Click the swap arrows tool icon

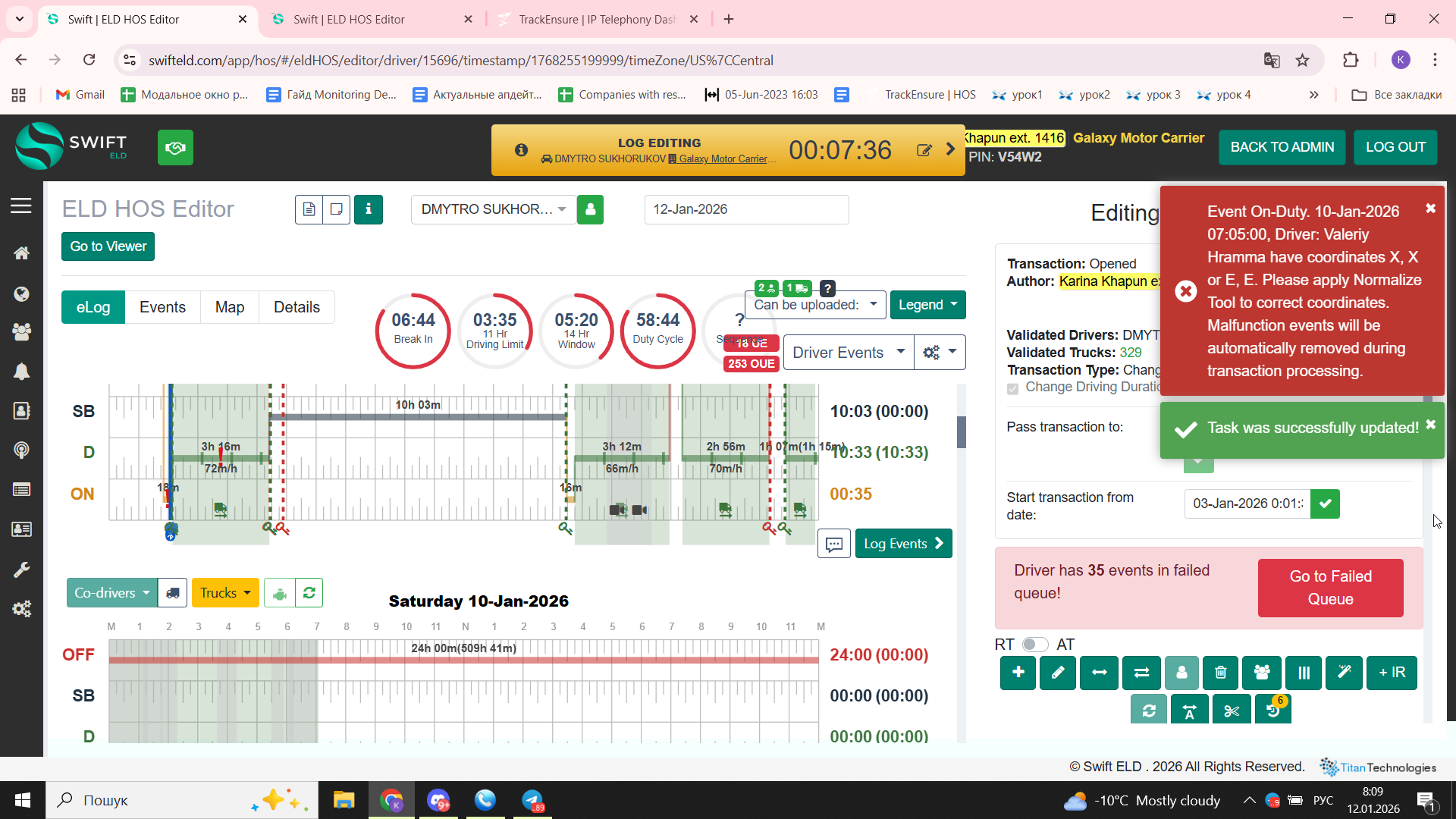(1141, 673)
